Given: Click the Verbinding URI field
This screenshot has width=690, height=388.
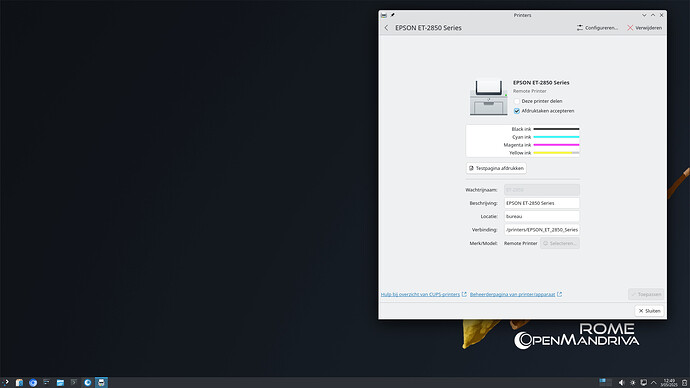Looking at the screenshot, I should (x=542, y=230).
